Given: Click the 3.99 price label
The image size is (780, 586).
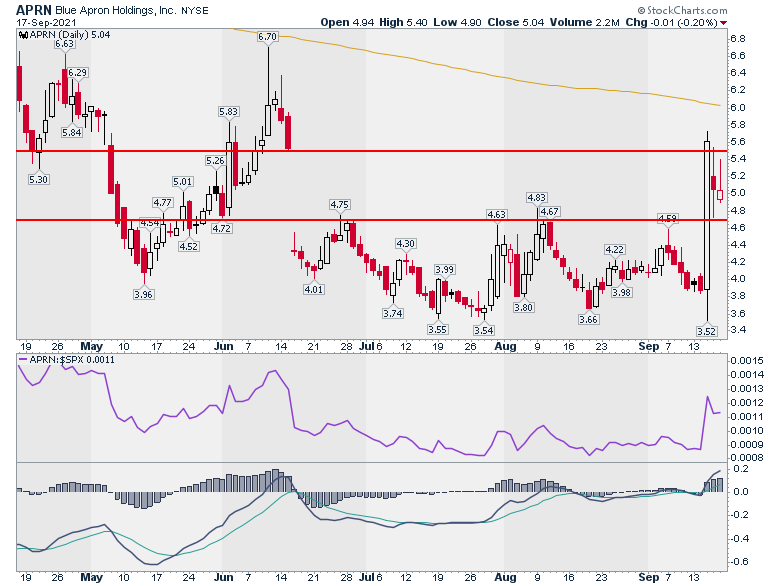Looking at the screenshot, I should pos(444,270).
